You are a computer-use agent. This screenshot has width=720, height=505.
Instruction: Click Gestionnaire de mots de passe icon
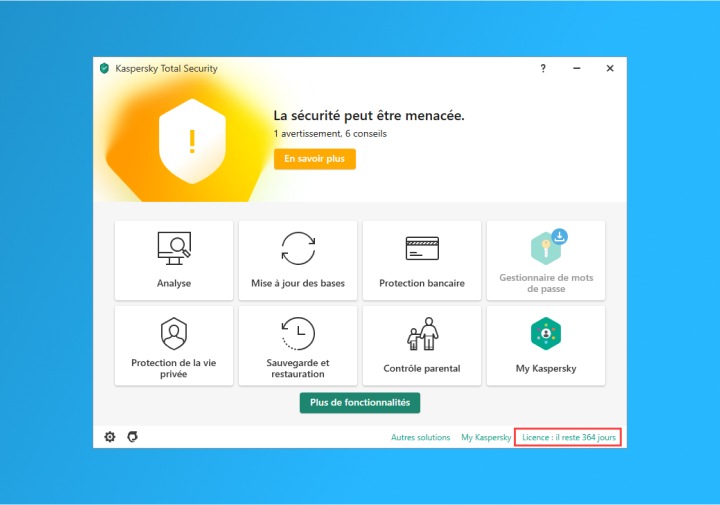coord(546,246)
